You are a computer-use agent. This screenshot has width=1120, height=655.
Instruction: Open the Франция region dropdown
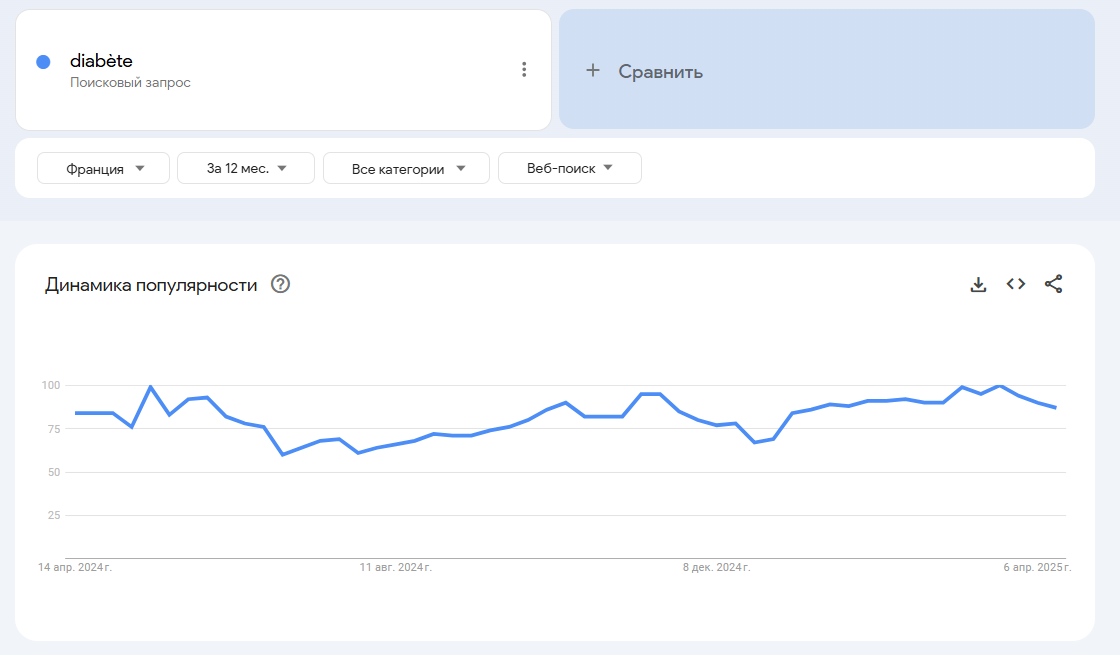[104, 169]
